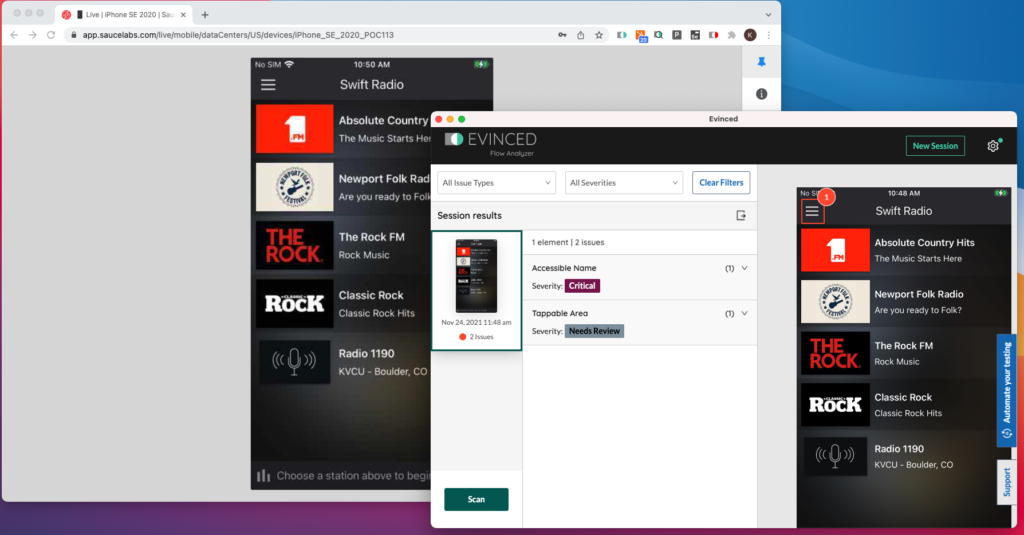Select Classic Rock in Evinced preview

pyautogui.click(x=904, y=405)
